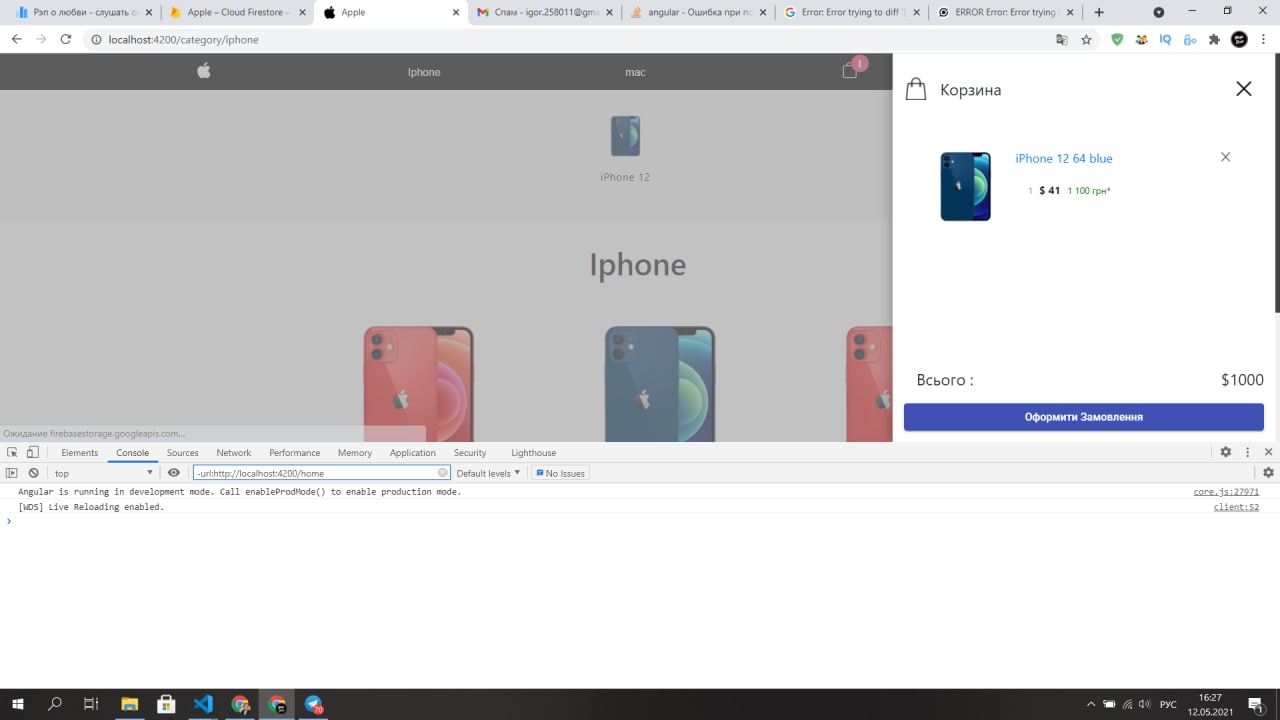The width and height of the screenshot is (1280, 720).
Task: Switch to the Lighthouse tab
Action: 534,453
